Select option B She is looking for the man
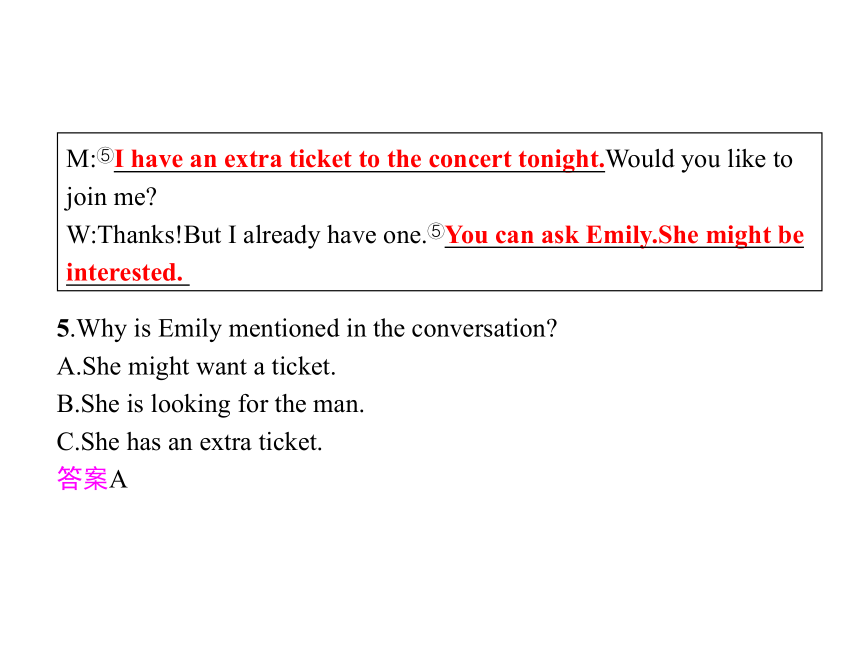860x645 pixels. 211,404
